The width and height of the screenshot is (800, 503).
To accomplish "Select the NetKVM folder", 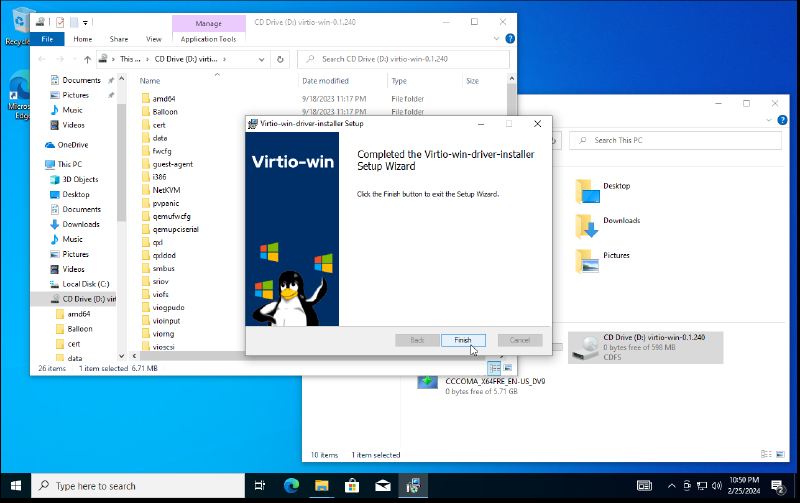I will tap(166, 190).
